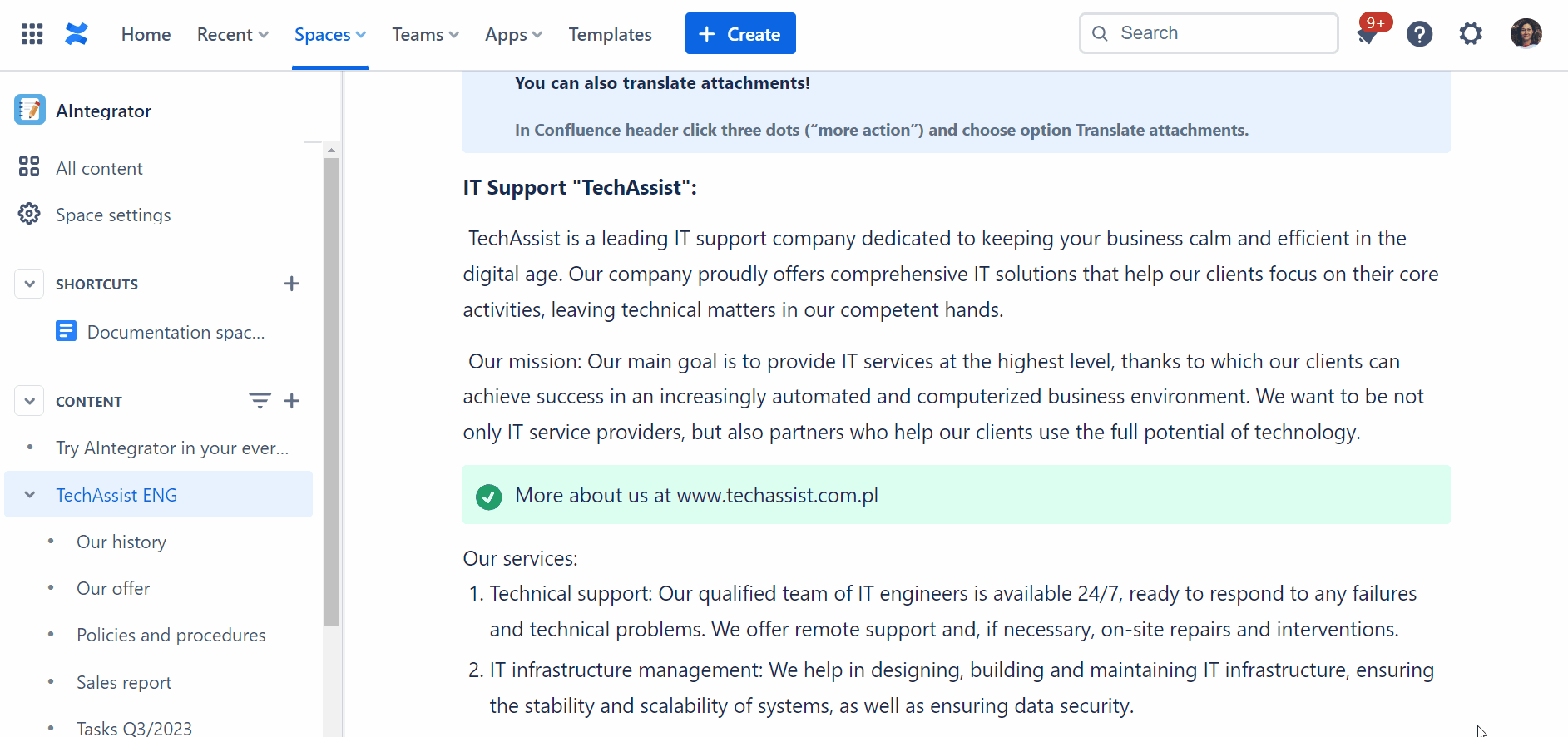
Task: Open the Sales report page
Action: (124, 682)
